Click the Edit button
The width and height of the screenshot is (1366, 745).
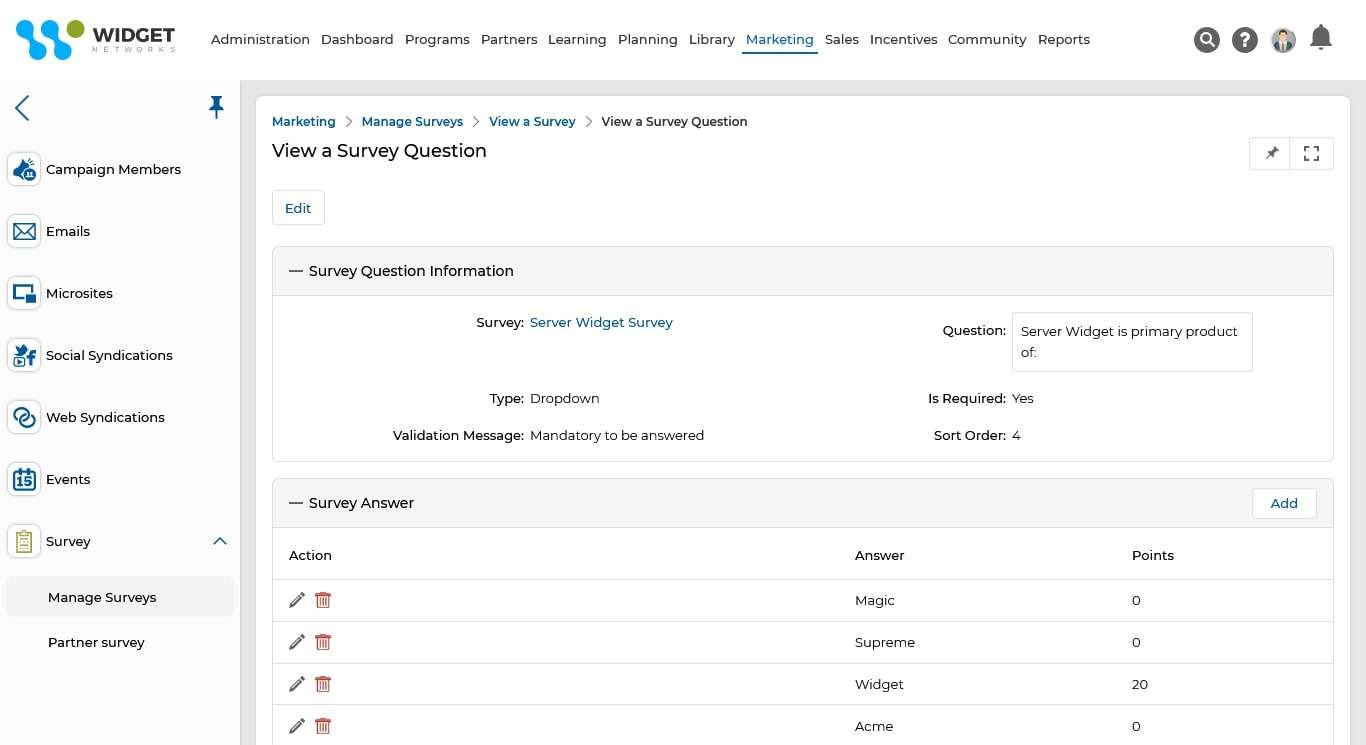pos(298,207)
